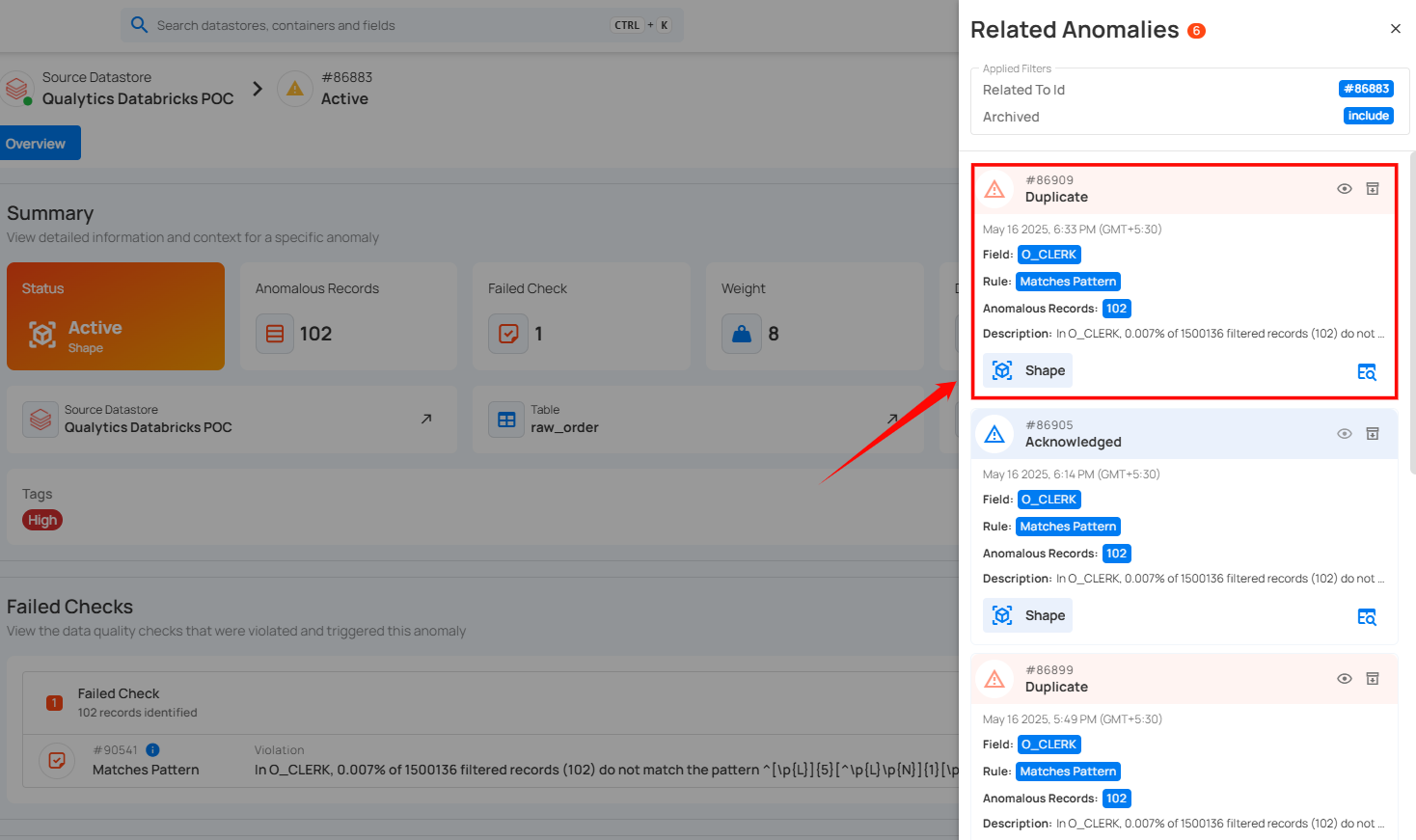Click the warning icon of anomaly #86909

994,189
